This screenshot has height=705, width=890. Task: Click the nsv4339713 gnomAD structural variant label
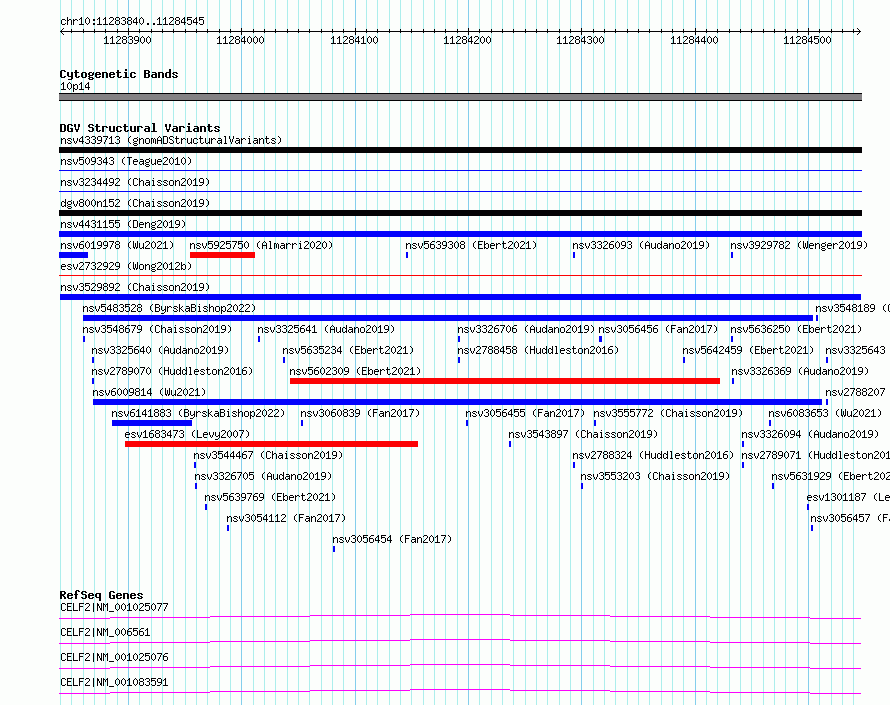point(171,140)
